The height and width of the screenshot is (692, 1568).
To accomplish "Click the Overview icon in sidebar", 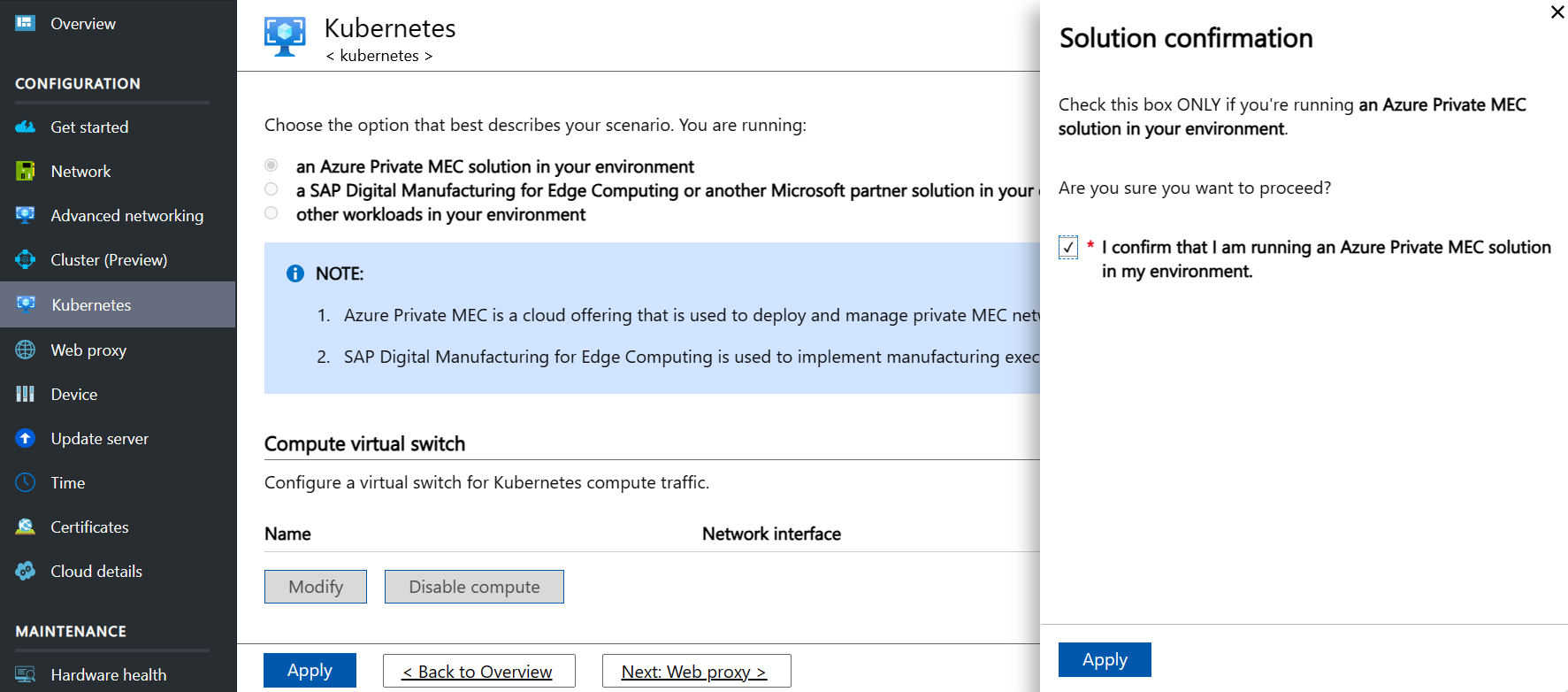I will (x=25, y=23).
